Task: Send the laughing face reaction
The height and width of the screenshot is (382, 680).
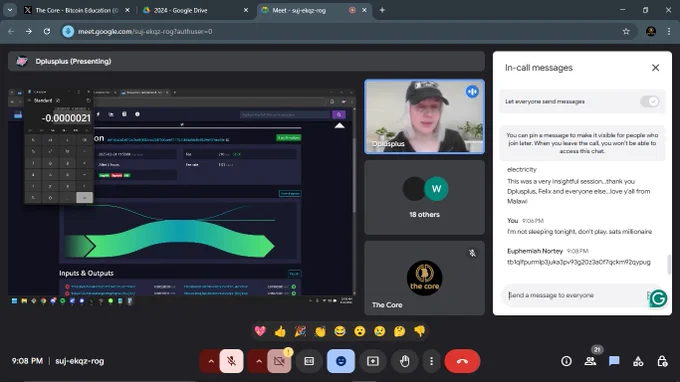Action: pyautogui.click(x=340, y=331)
